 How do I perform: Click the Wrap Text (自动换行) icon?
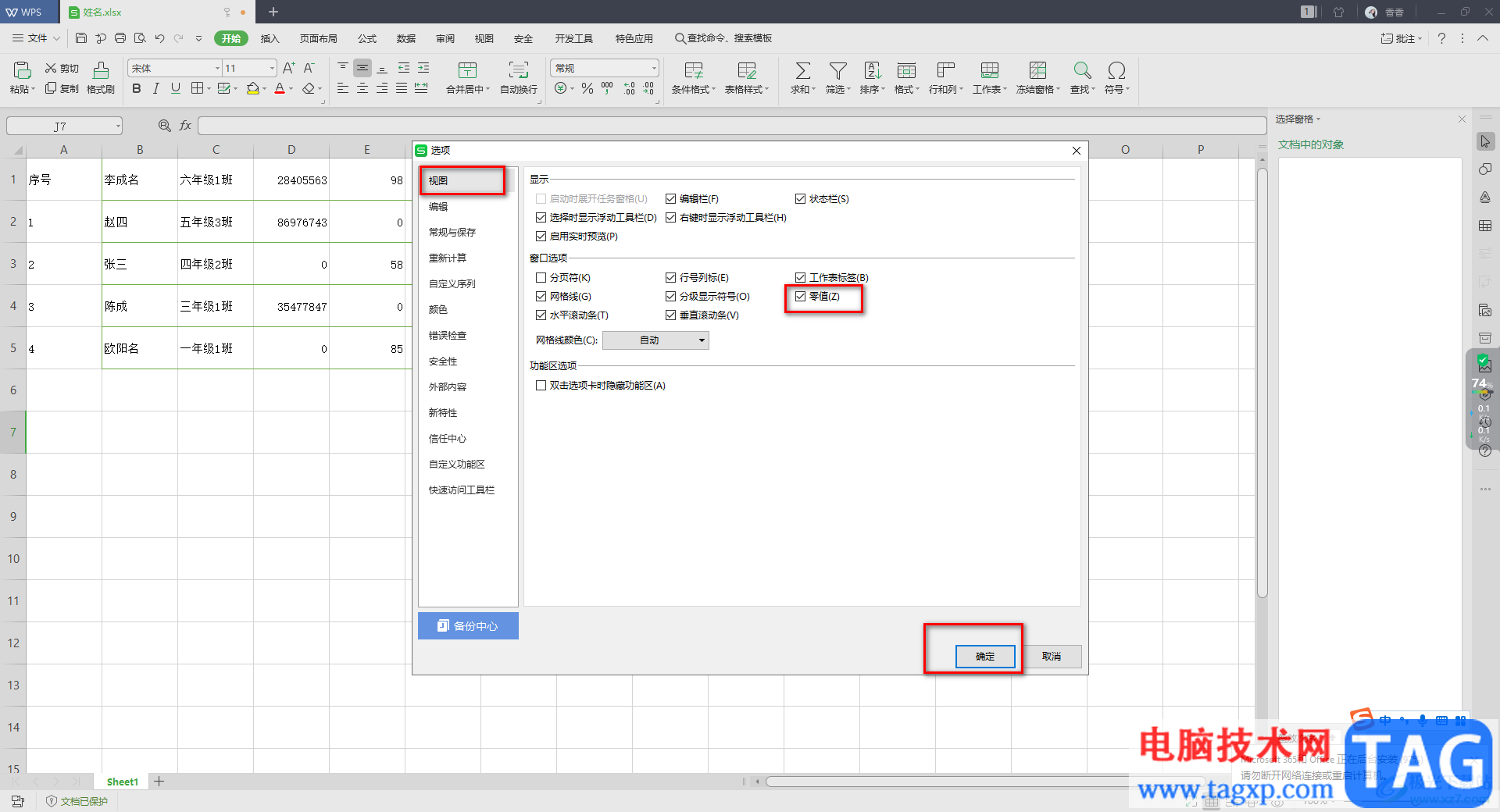coord(519,70)
